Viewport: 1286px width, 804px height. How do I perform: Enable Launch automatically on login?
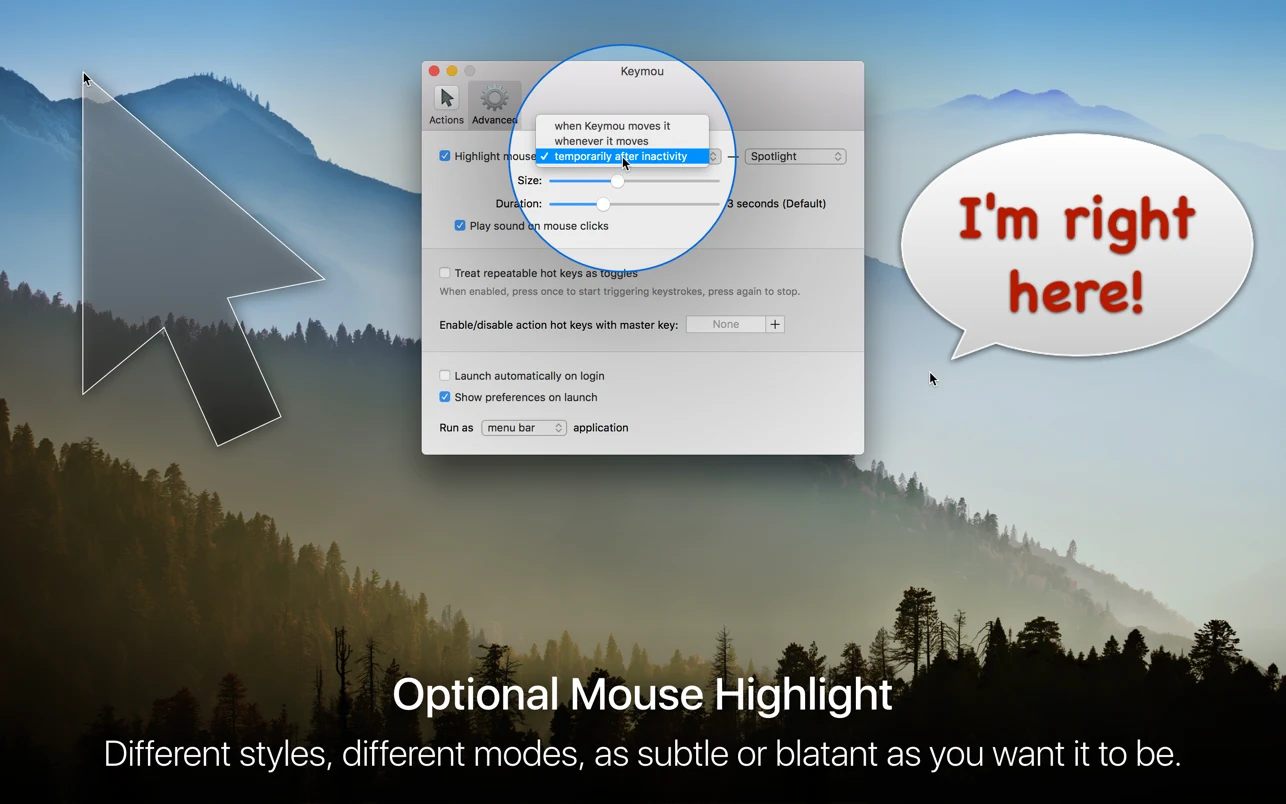[445, 376]
